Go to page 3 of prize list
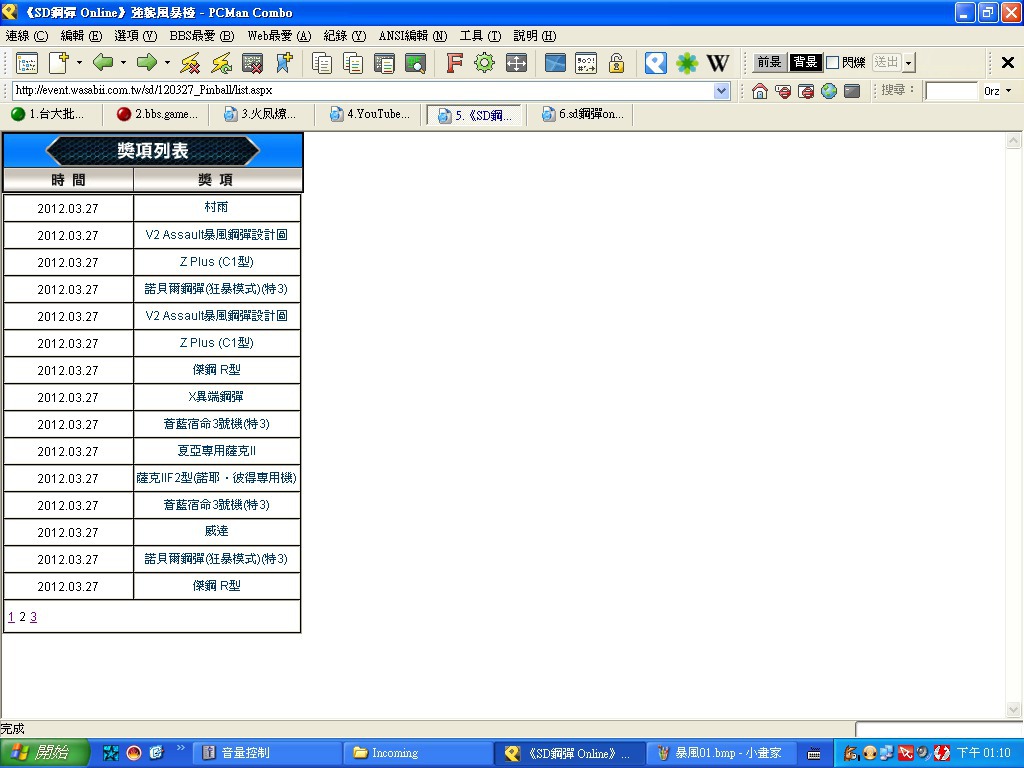1024x768 pixels. point(33,617)
